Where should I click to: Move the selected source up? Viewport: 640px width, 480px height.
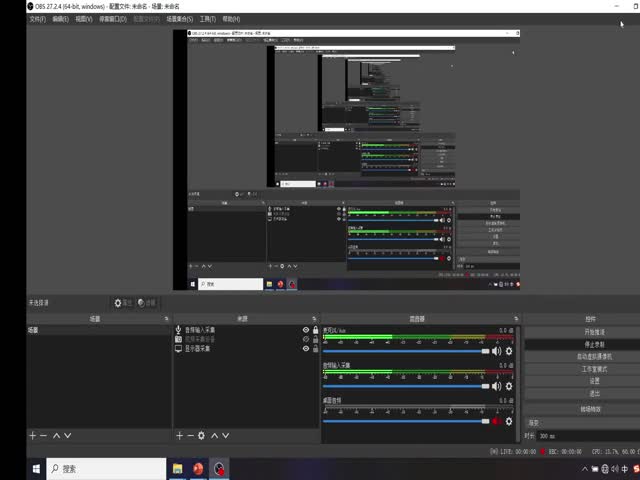click(x=215, y=435)
